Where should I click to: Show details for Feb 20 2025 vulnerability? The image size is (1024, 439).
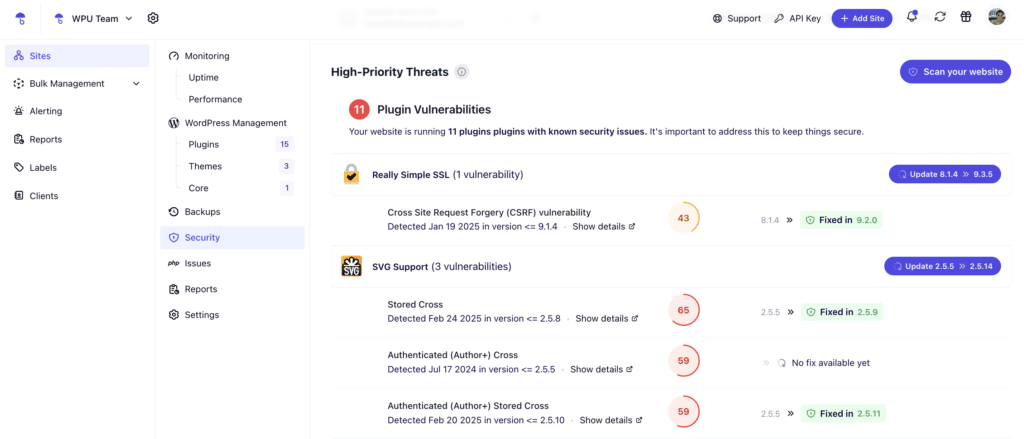[x=611, y=420]
